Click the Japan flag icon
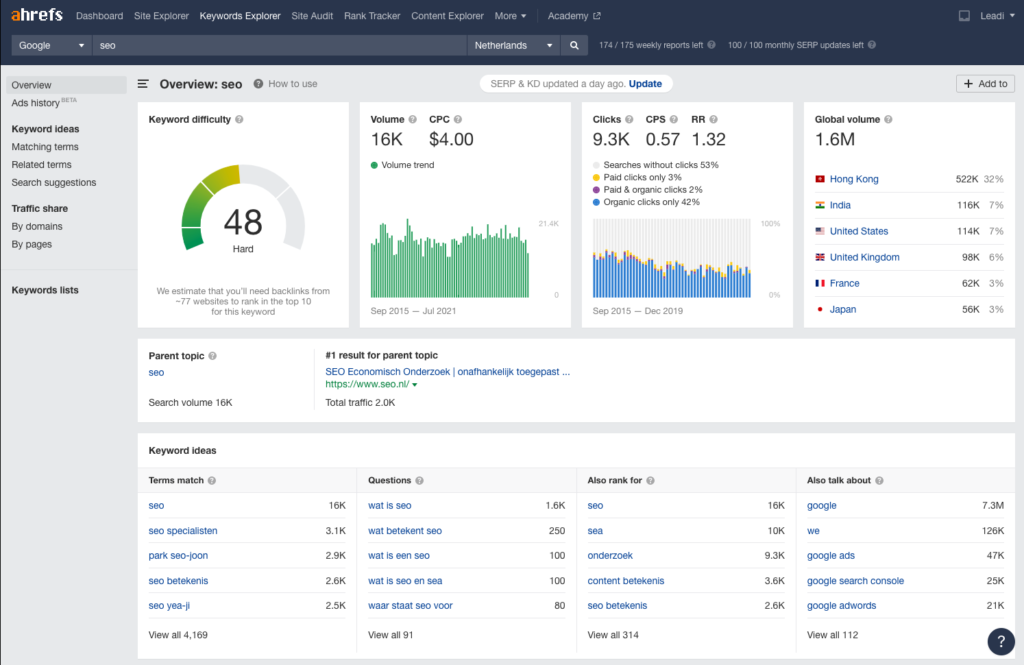1024x665 pixels. pos(820,310)
